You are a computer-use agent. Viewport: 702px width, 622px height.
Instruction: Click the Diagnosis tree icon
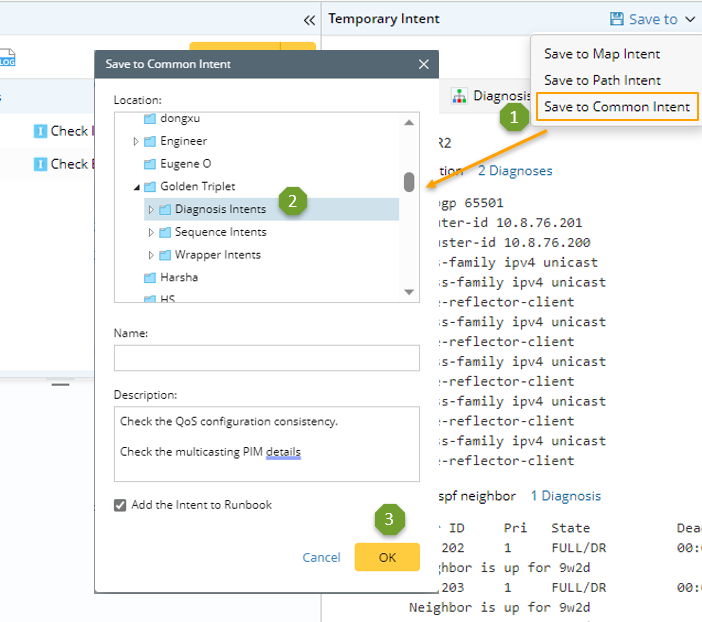click(459, 96)
